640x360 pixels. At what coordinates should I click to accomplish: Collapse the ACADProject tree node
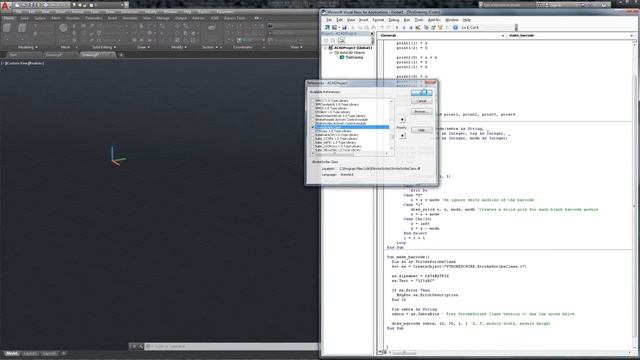tap(325, 48)
